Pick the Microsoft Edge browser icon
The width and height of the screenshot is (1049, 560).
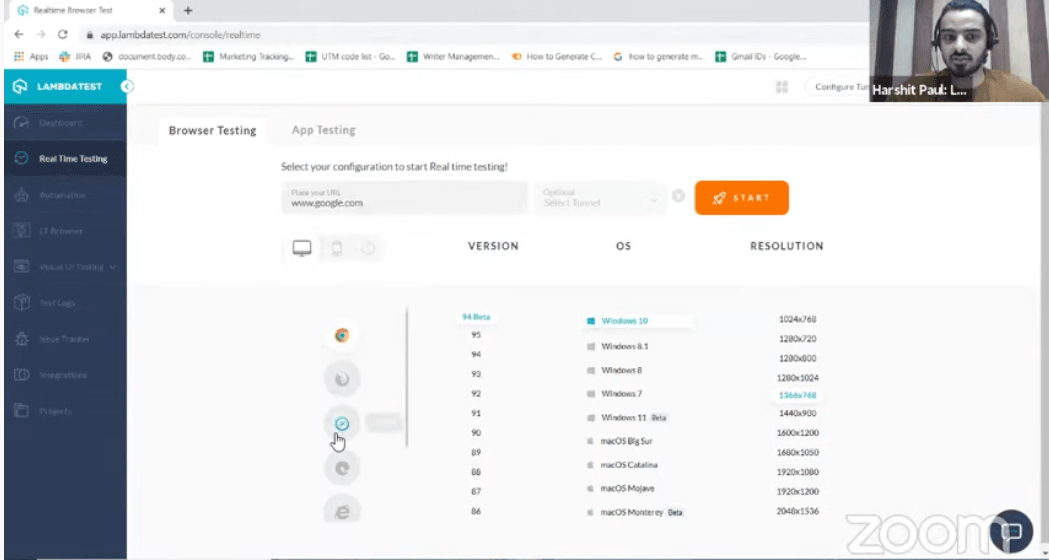(342, 467)
